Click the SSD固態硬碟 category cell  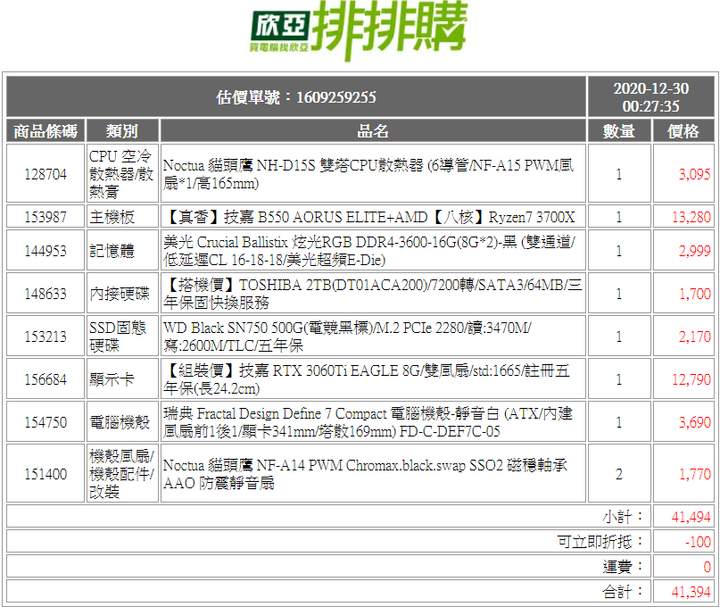[x=122, y=336]
